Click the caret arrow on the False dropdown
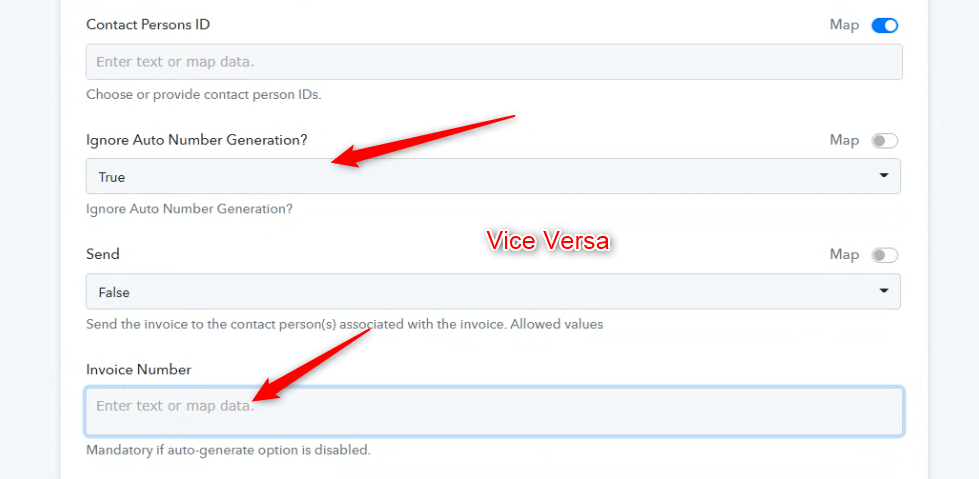 pyautogui.click(x=884, y=292)
